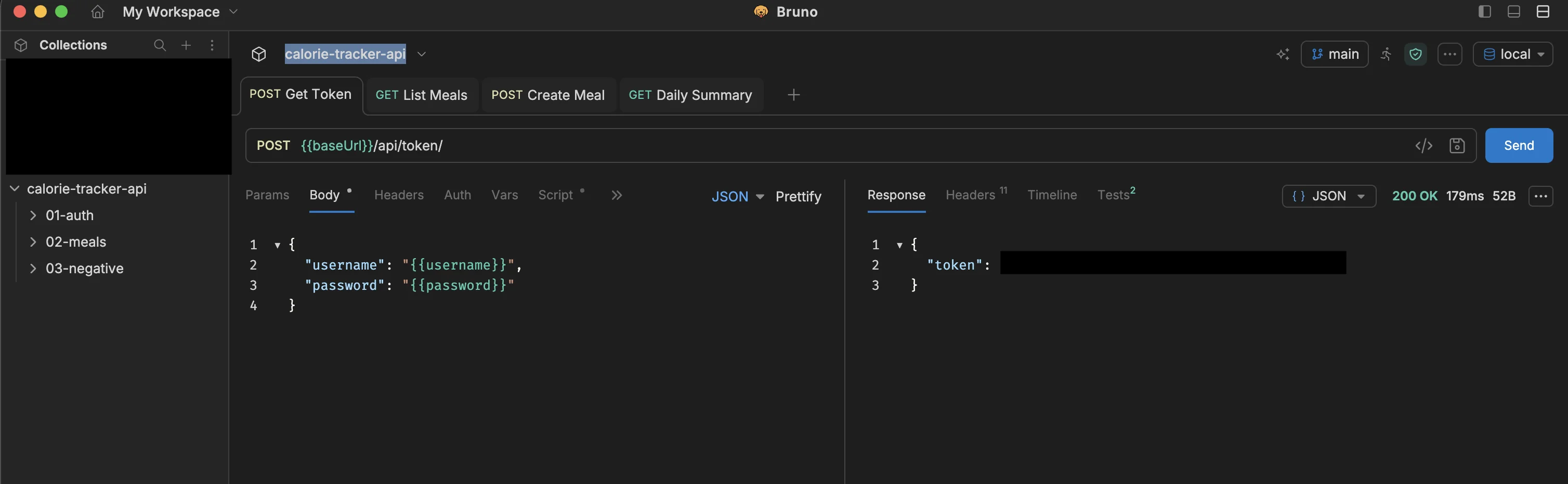The width and height of the screenshot is (1568, 484).
Task: Change the response format JSON dropdown
Action: [x=1329, y=196]
